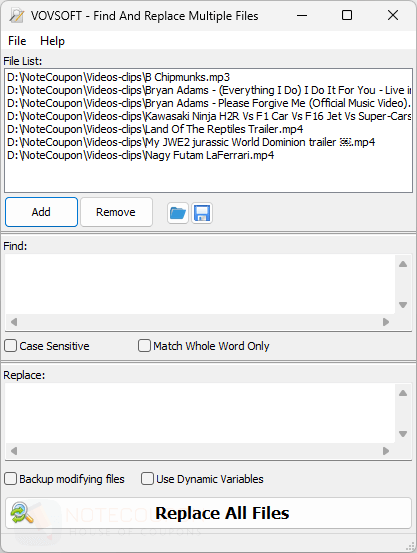
Task: Minimize the VOVSOFT window
Action: pos(302,16)
